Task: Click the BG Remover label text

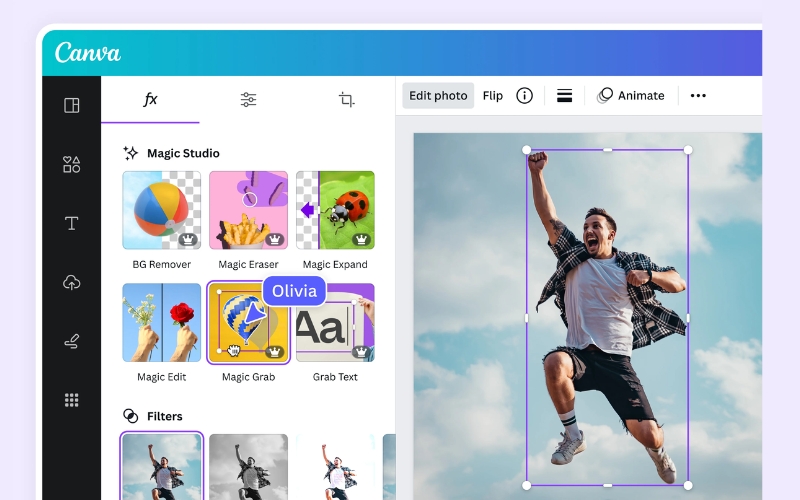Action: click(x=162, y=264)
